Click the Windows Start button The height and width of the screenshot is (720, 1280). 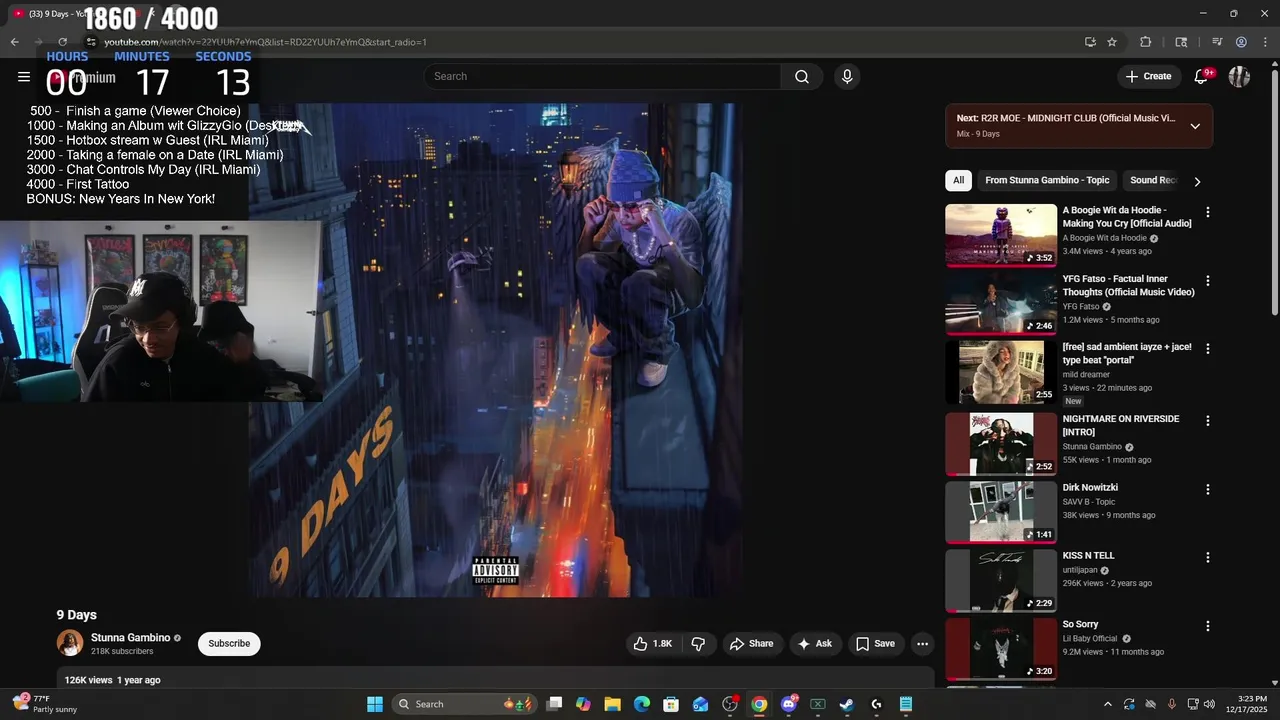pos(375,704)
